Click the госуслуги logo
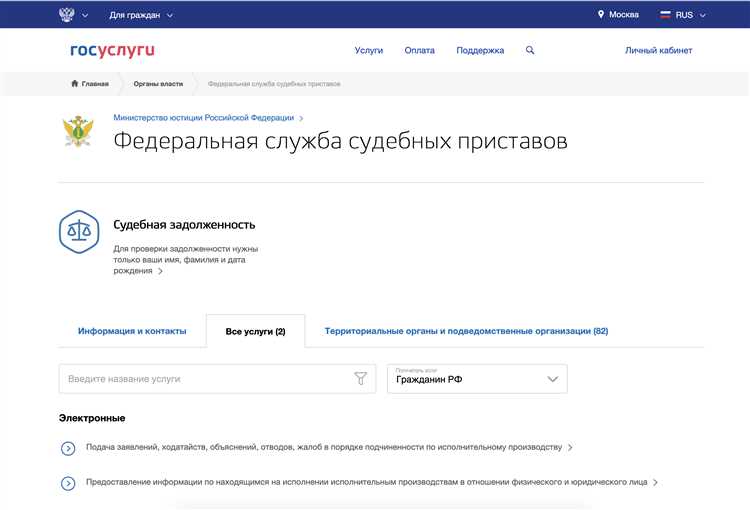 tap(112, 50)
